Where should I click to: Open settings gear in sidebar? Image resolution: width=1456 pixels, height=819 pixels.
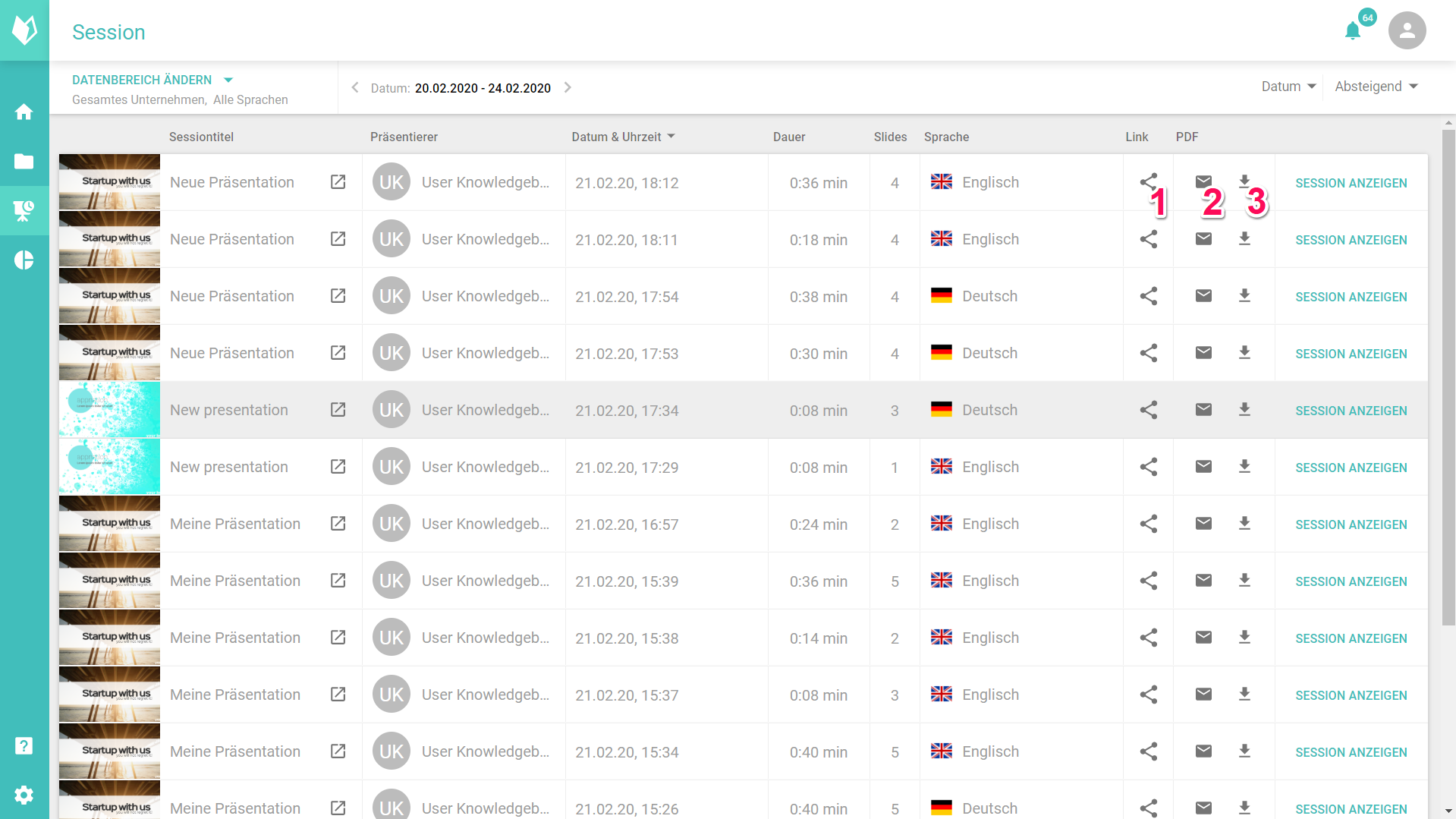point(24,795)
